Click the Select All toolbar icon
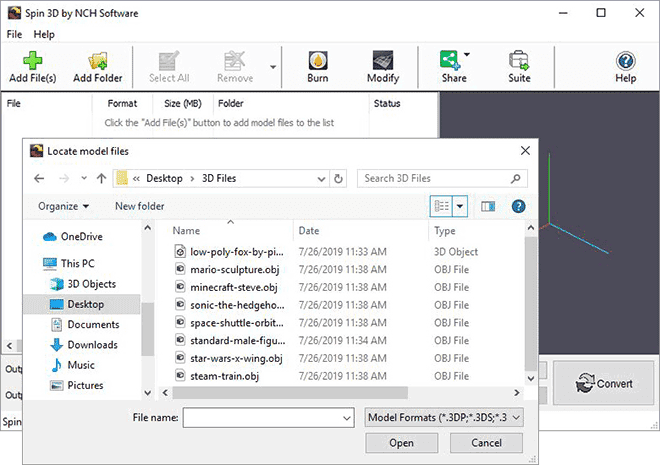This screenshot has height=465, width=660. [169, 67]
